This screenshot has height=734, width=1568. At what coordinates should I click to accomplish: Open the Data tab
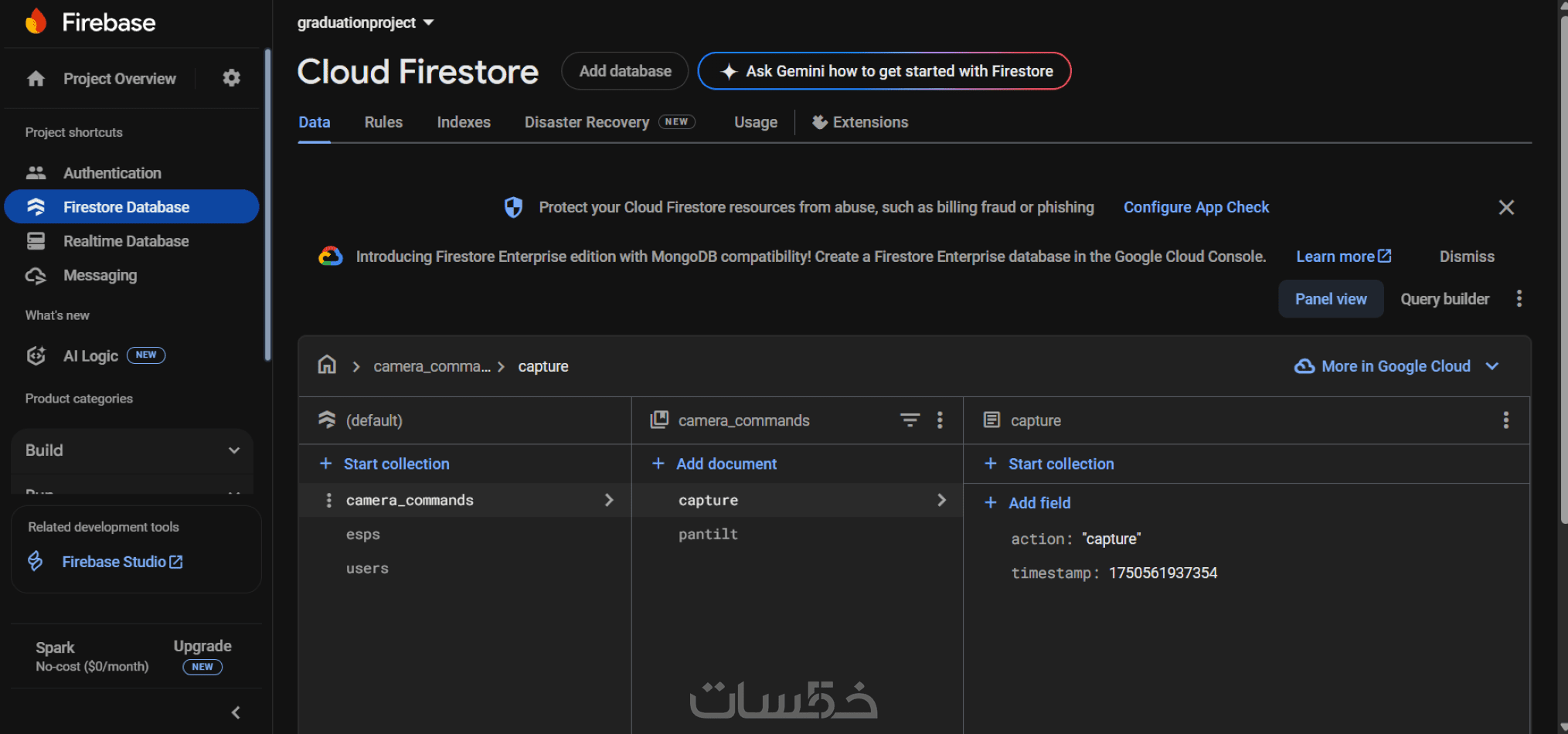[x=315, y=122]
